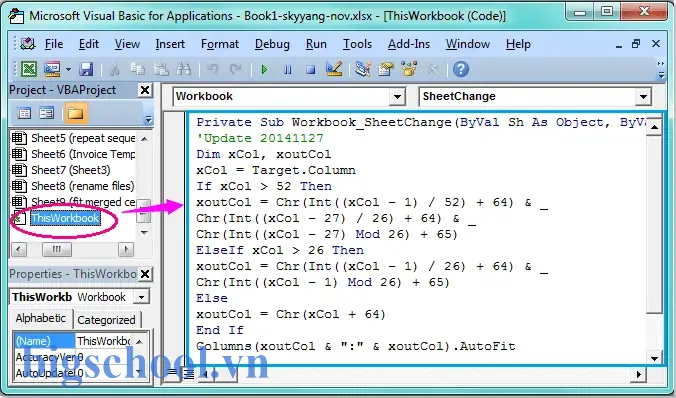Switch to the Categorized properties tab
The width and height of the screenshot is (676, 398).
(x=106, y=320)
